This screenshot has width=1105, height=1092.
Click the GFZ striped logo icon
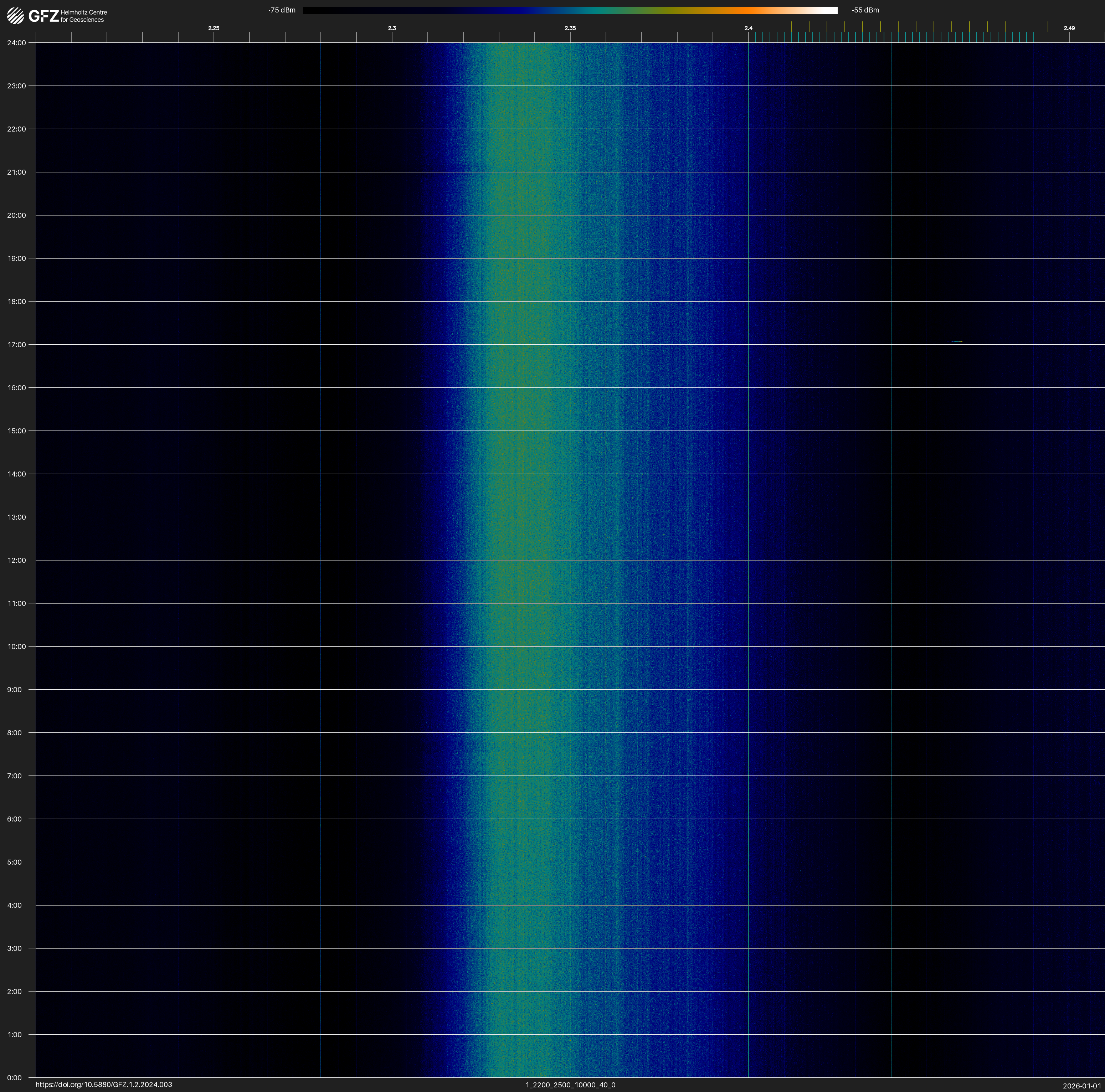[15, 15]
